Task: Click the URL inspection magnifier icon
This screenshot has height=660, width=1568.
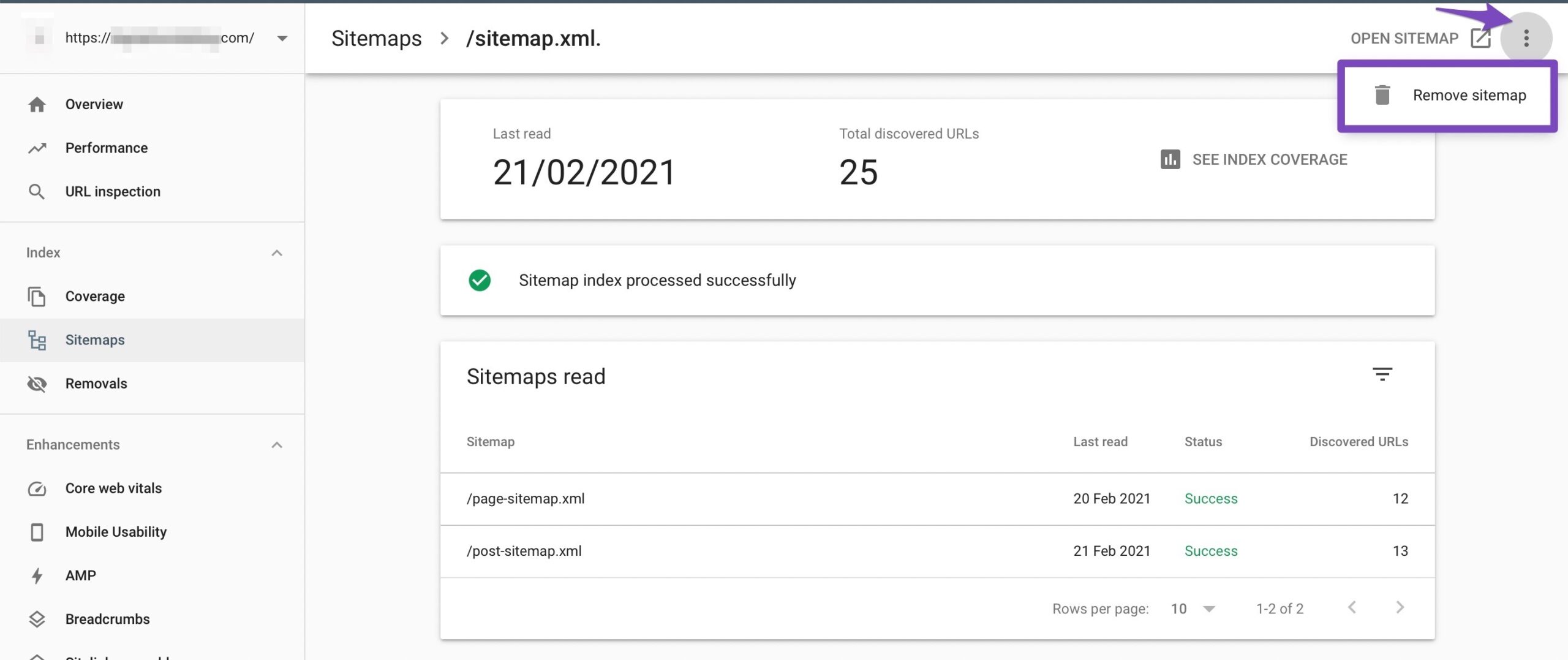Action: [x=37, y=192]
